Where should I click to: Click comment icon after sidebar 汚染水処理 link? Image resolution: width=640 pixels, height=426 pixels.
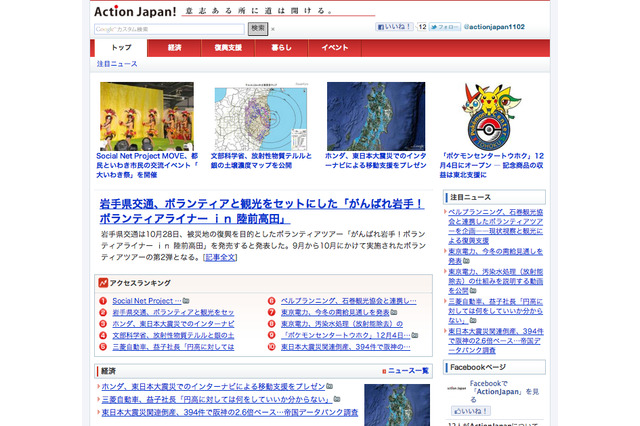click(x=473, y=291)
